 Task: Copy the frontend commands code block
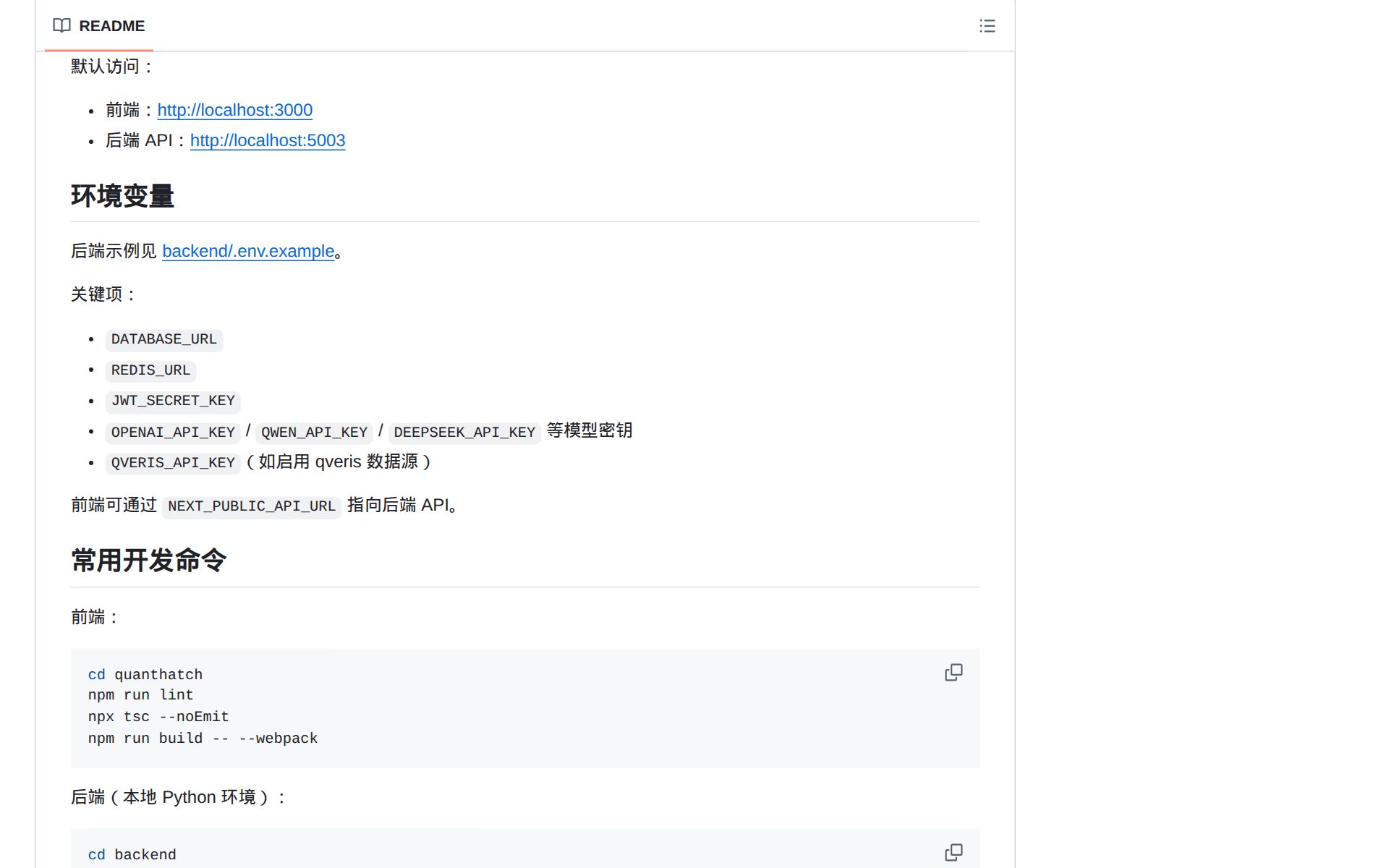coord(953,672)
